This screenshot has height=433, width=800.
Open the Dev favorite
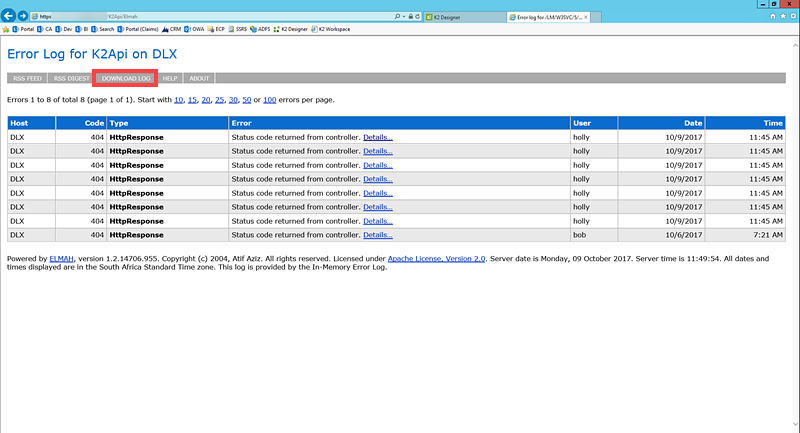pyautogui.click(x=64, y=29)
